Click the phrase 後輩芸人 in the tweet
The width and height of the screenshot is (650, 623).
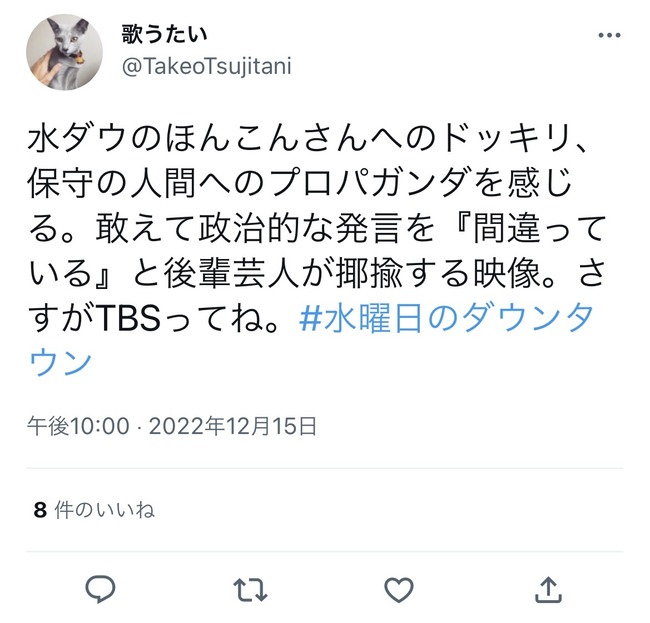(231, 274)
